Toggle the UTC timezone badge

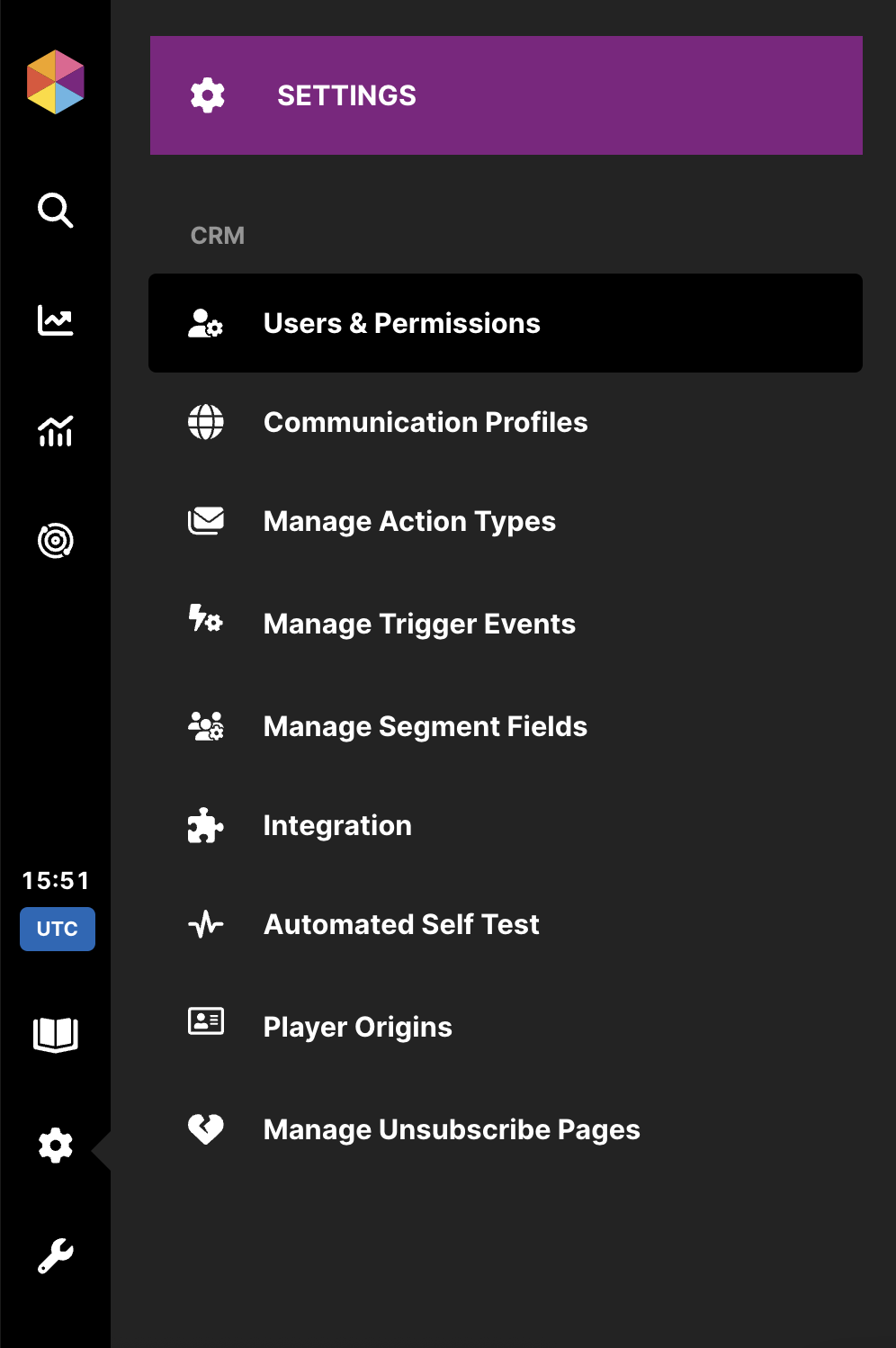57,929
